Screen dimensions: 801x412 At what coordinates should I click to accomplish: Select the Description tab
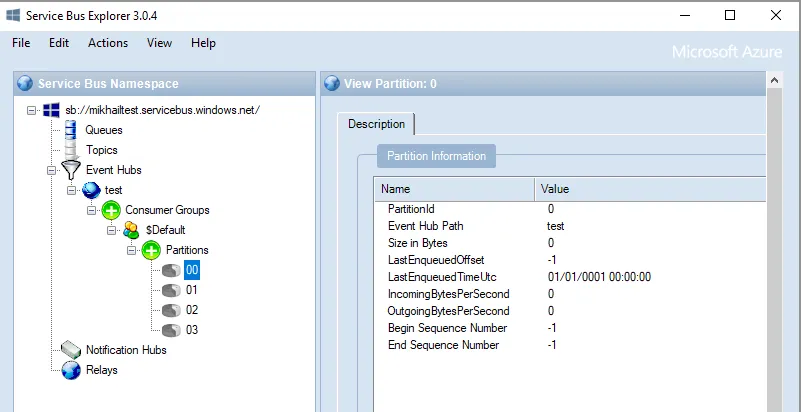376,124
